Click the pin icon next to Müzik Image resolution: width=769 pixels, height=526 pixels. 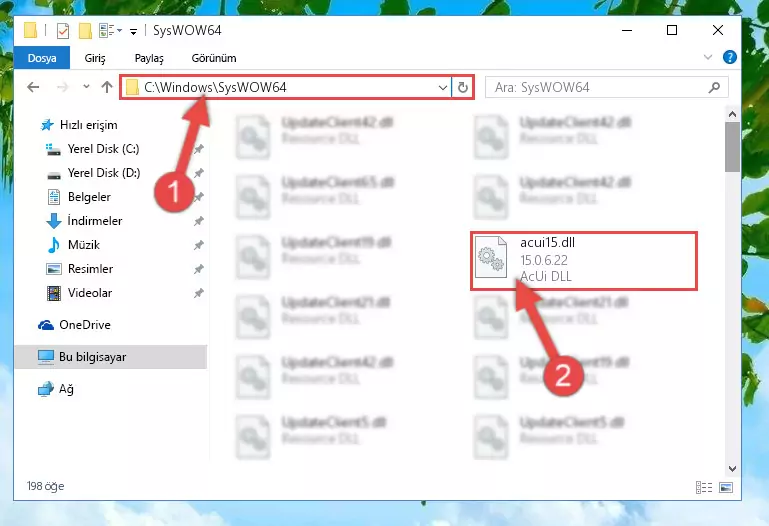point(199,245)
